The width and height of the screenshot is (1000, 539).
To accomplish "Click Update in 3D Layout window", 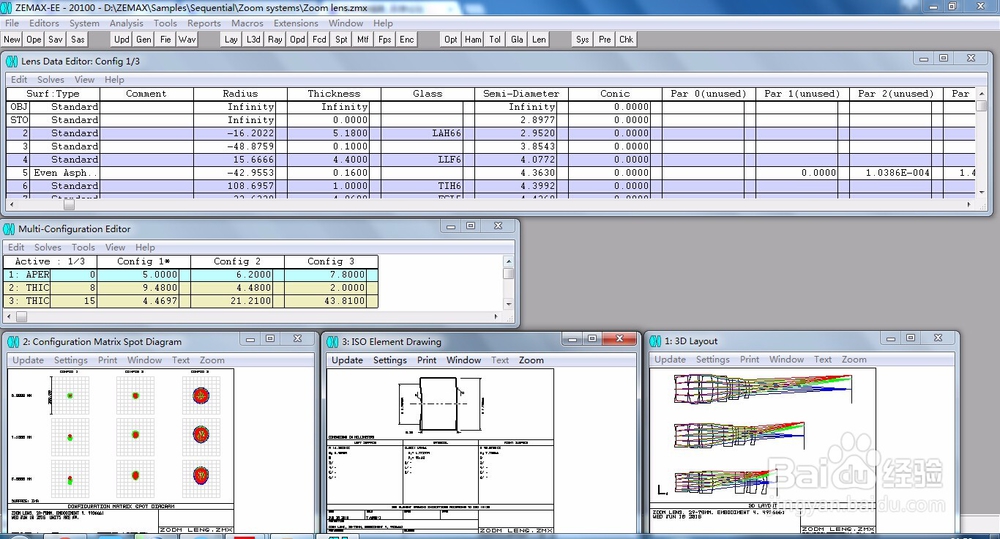I will (x=670, y=360).
